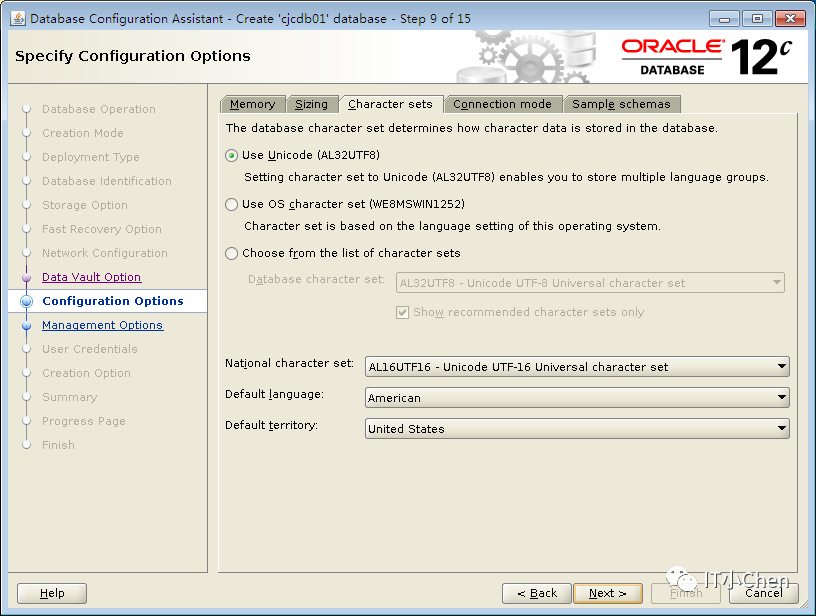Expand the National character set dropdown
Image resolution: width=816 pixels, height=616 pixels.
click(x=577, y=367)
